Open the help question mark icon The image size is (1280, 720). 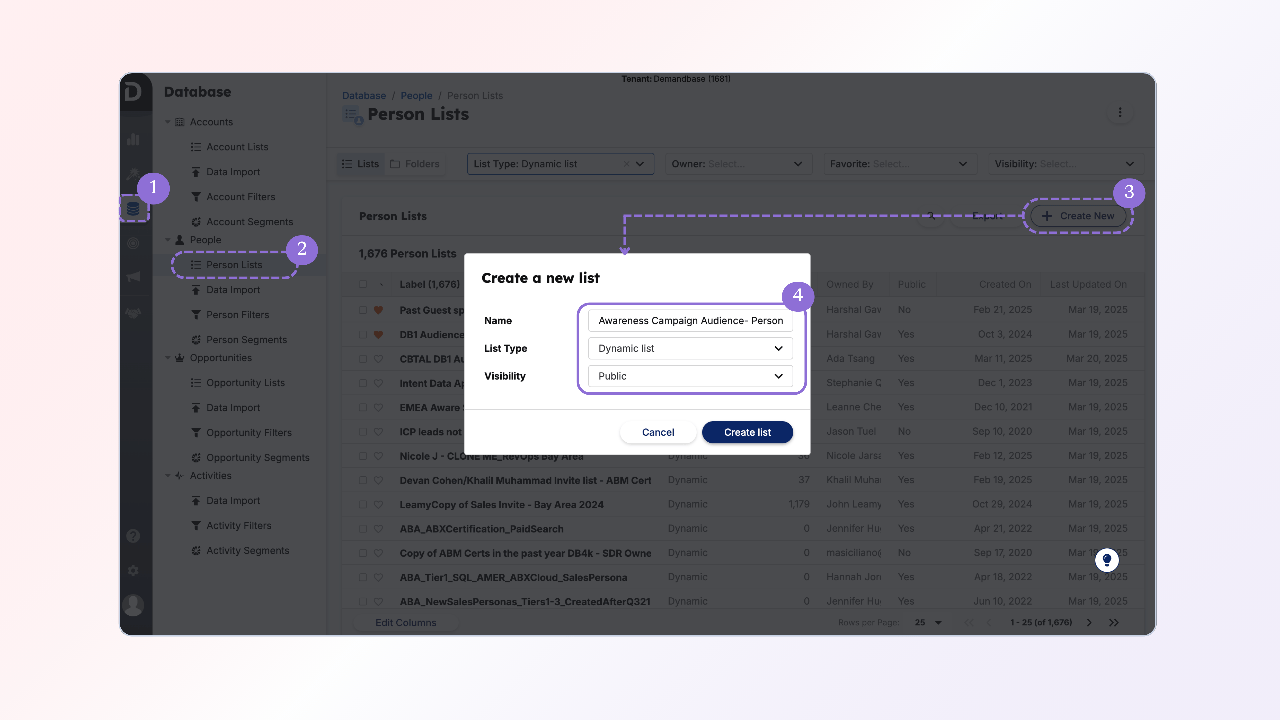[x=133, y=536]
